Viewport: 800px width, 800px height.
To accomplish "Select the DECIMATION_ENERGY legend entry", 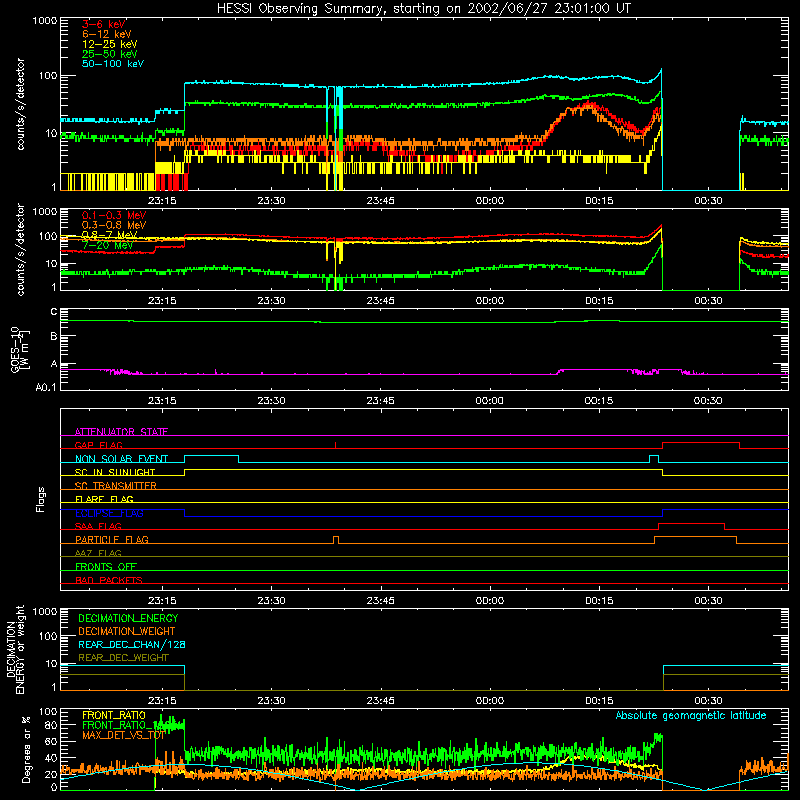I will 128,618.
